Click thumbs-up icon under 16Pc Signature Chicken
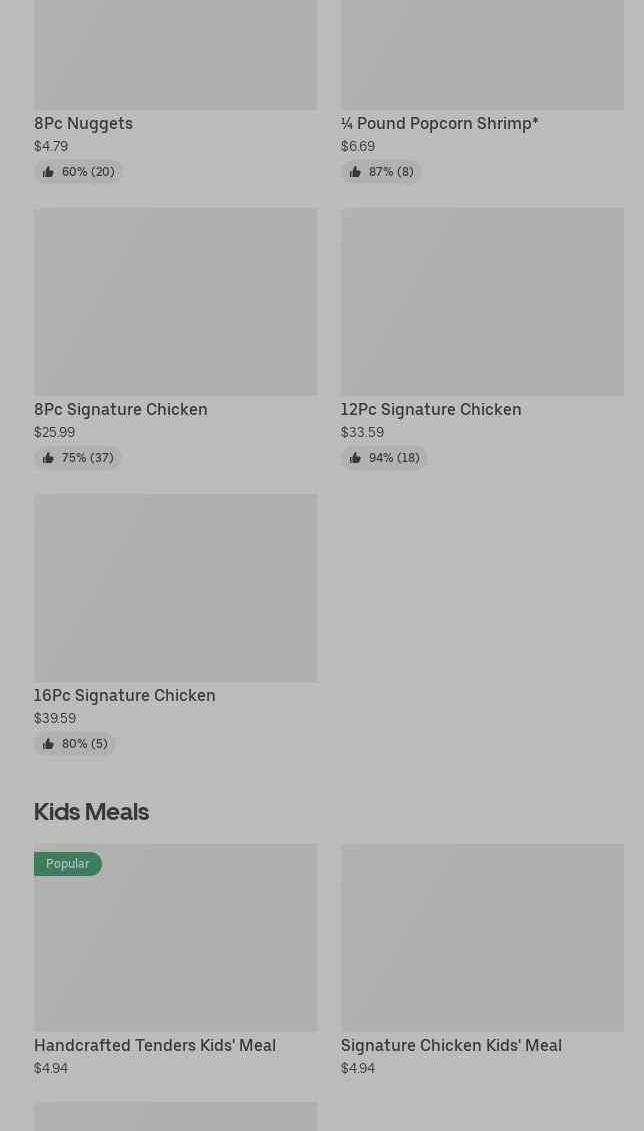Viewport: 644px width, 1131px height. [x=48, y=744]
